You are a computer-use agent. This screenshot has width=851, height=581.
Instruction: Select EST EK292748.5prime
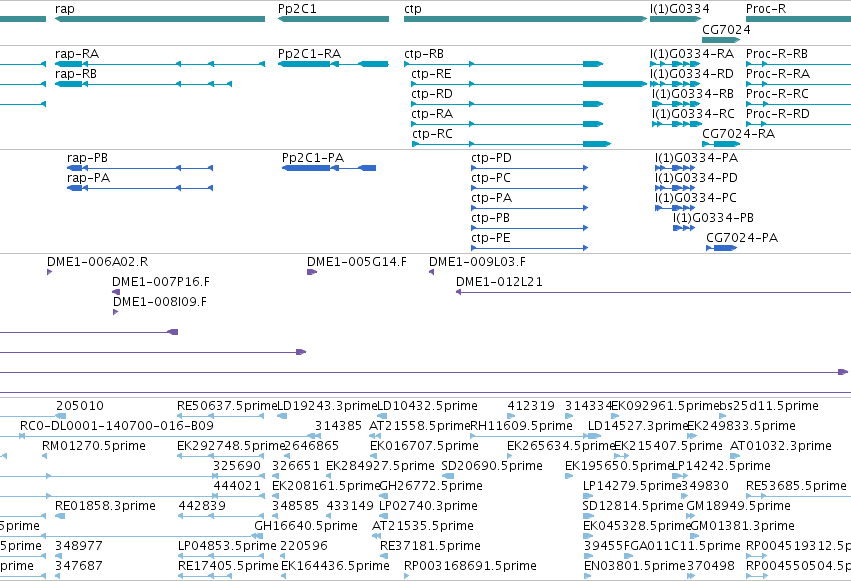230,446
